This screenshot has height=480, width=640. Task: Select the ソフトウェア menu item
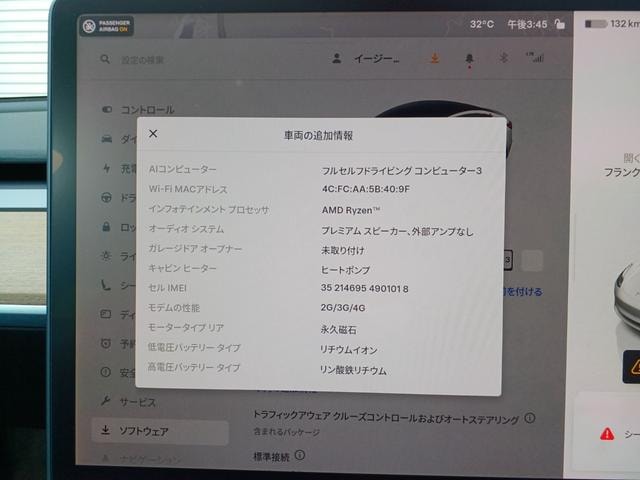(x=160, y=431)
